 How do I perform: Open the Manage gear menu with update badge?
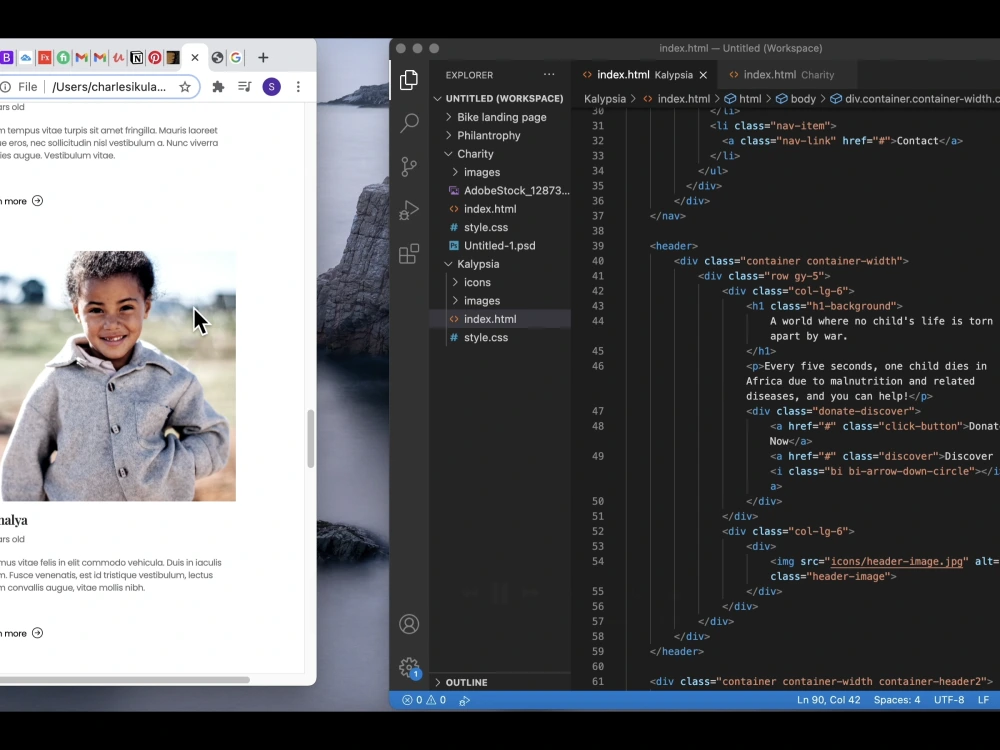coord(409,668)
